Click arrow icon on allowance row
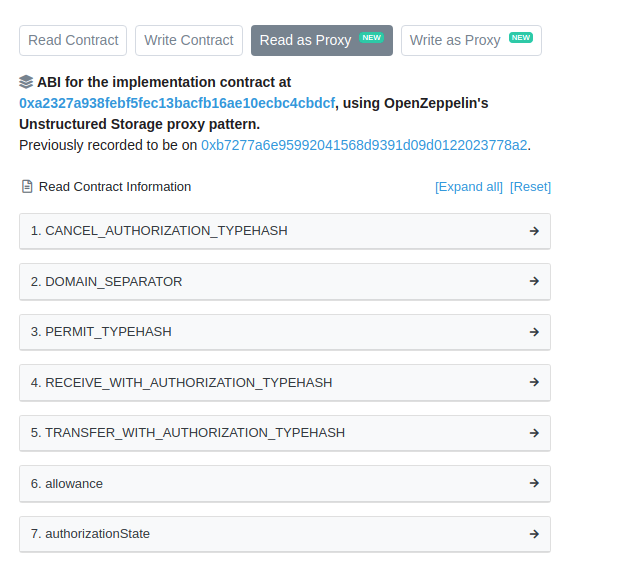The image size is (634, 570). [x=534, y=483]
